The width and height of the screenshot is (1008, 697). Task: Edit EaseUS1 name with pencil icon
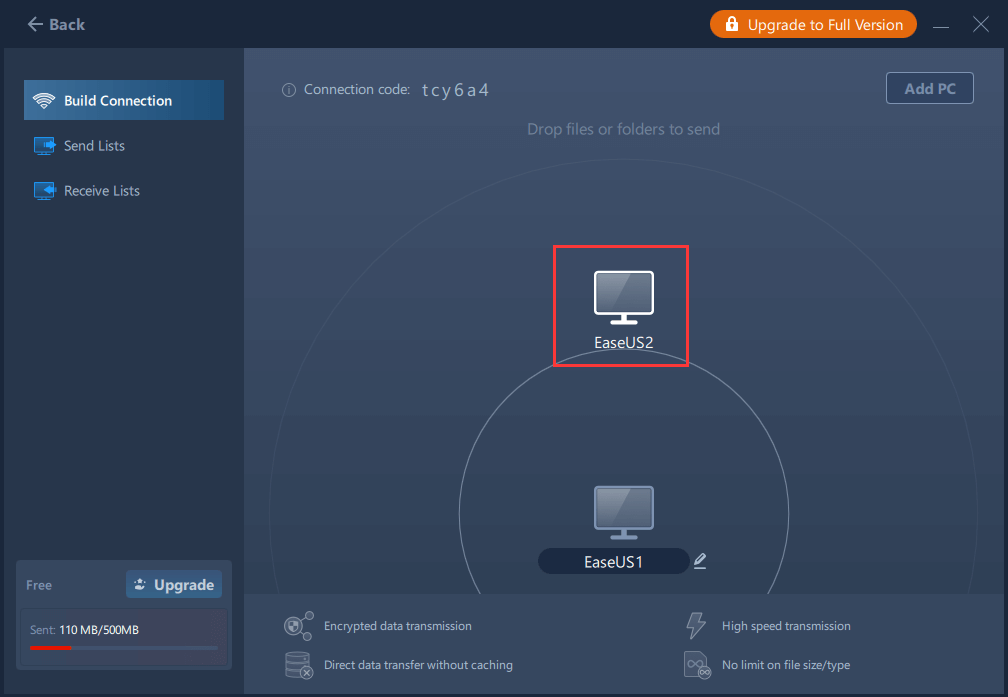point(700,561)
